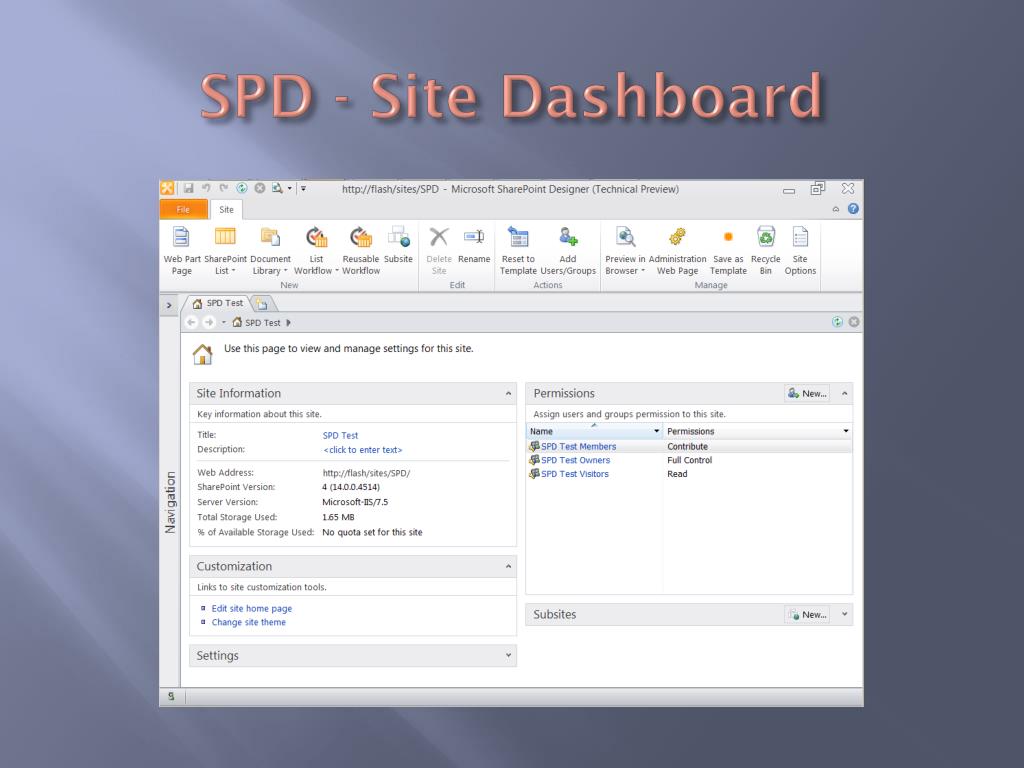Open Add Users/Groups
The height and width of the screenshot is (768, 1024).
[x=568, y=251]
